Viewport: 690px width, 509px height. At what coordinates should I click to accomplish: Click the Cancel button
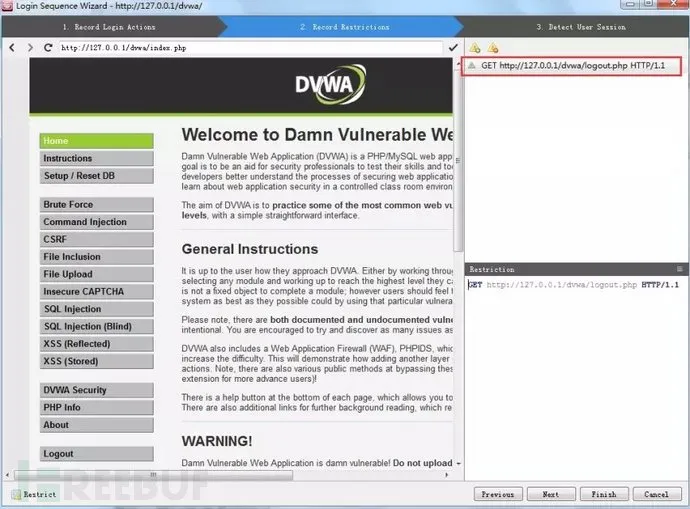(657, 494)
